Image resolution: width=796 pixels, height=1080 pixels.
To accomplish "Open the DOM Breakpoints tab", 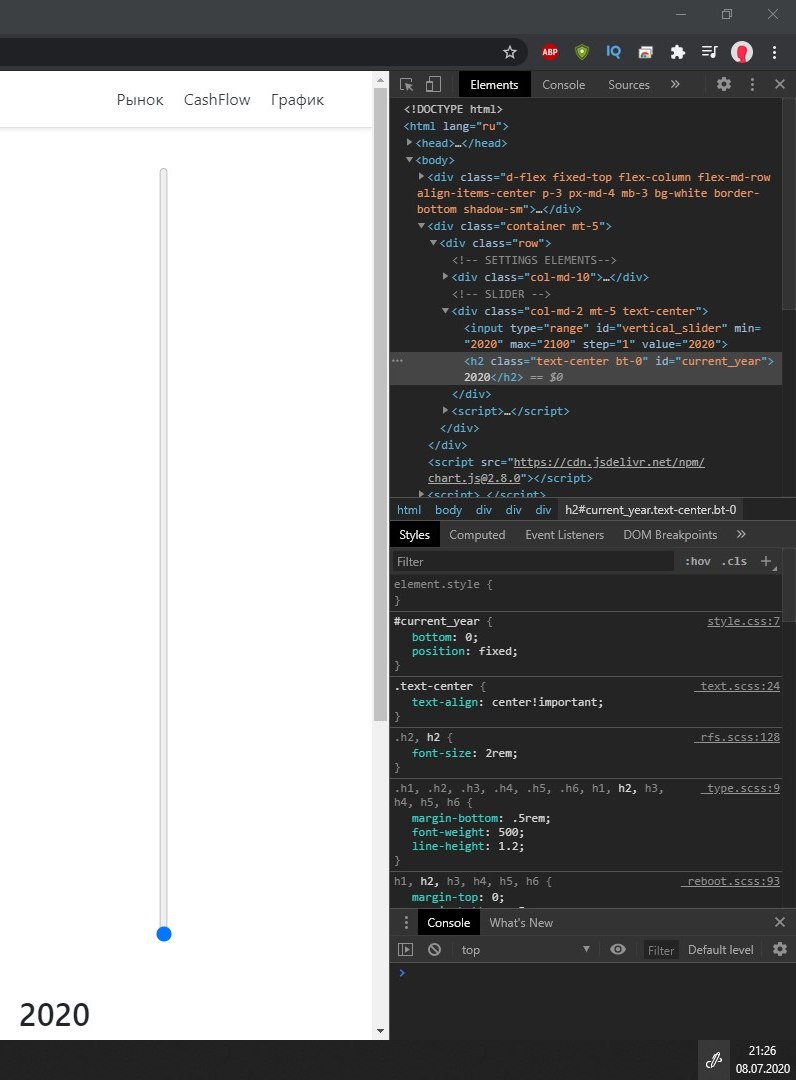I will tap(670, 534).
